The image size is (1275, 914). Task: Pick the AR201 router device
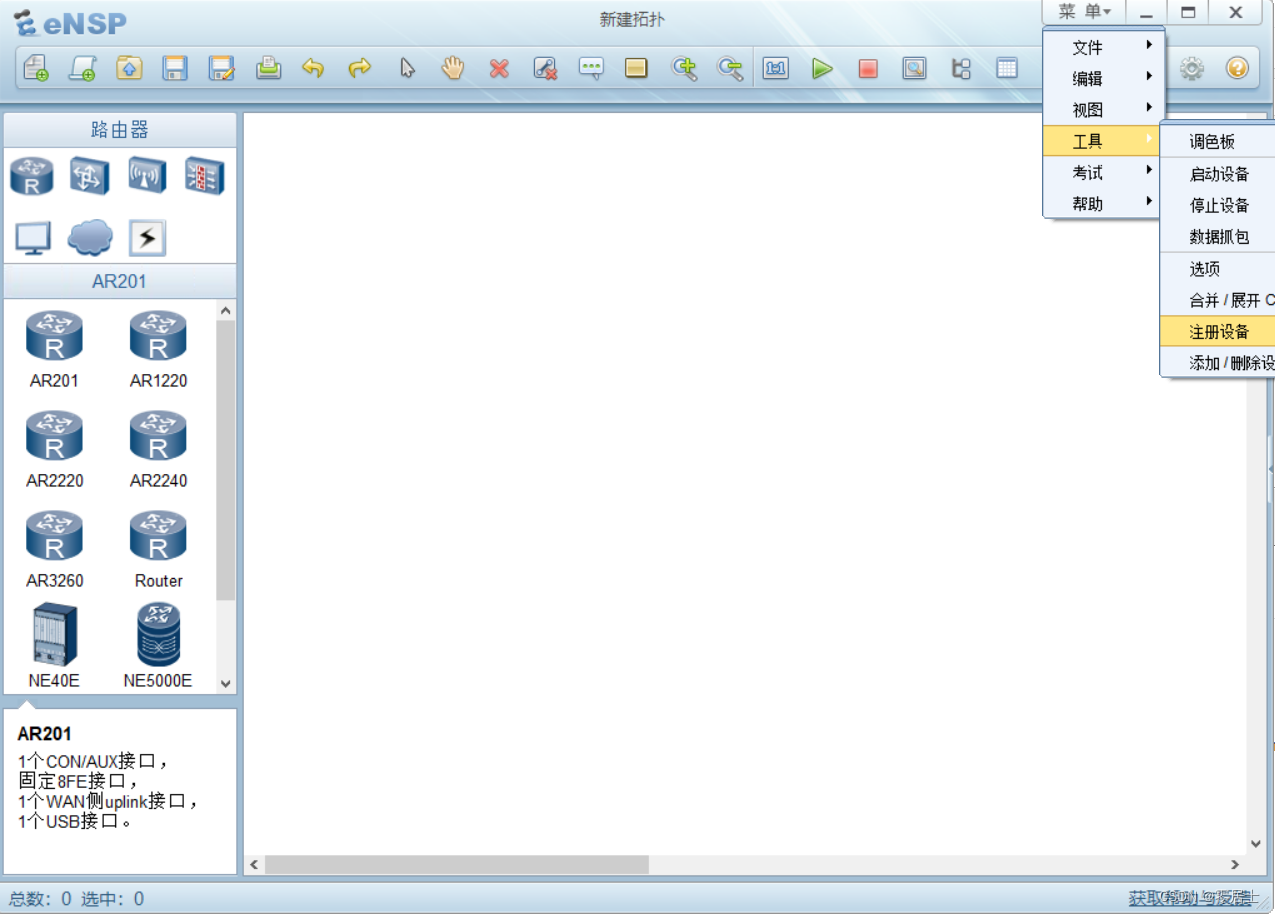pos(54,349)
